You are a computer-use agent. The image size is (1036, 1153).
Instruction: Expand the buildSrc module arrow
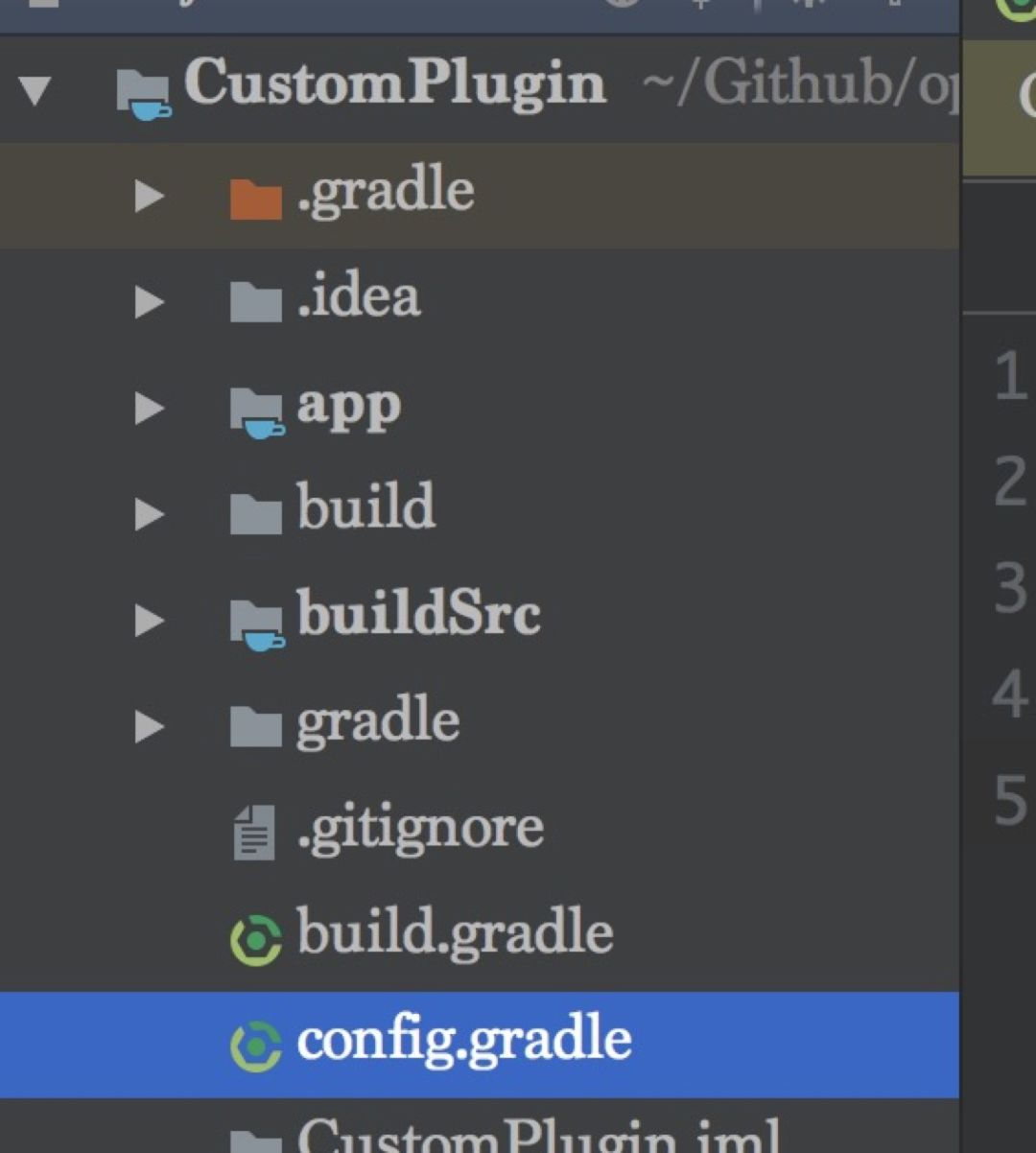coord(149,621)
